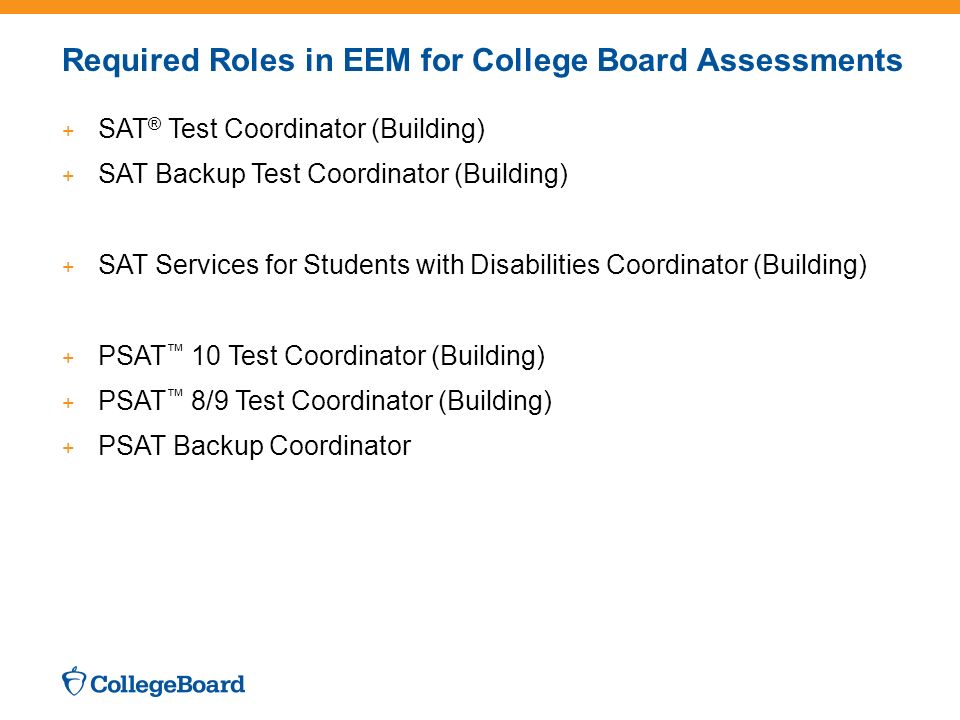
Task: Click the word Assessments in the title
Action: (x=800, y=60)
